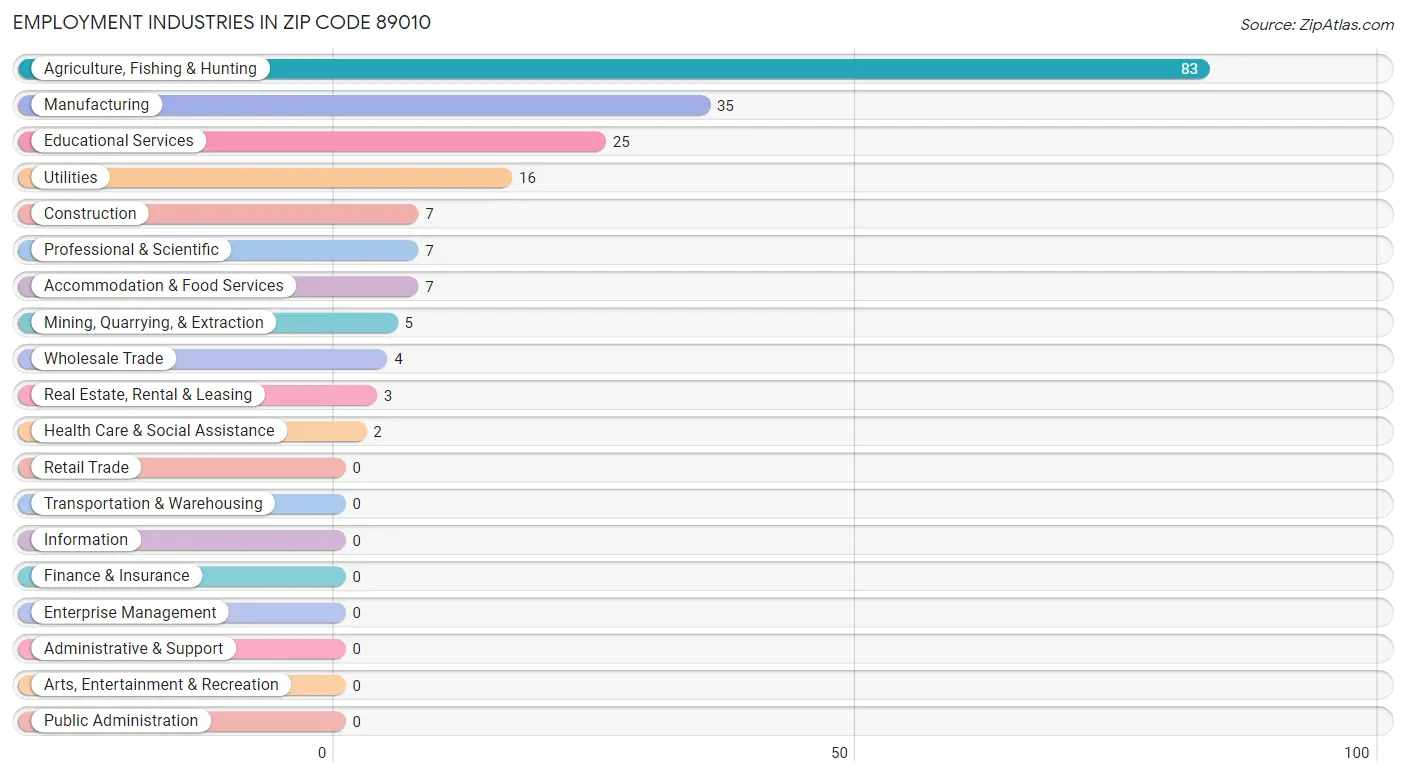
Task: Click the Wholesale Trade label
Action: pyautogui.click(x=103, y=359)
